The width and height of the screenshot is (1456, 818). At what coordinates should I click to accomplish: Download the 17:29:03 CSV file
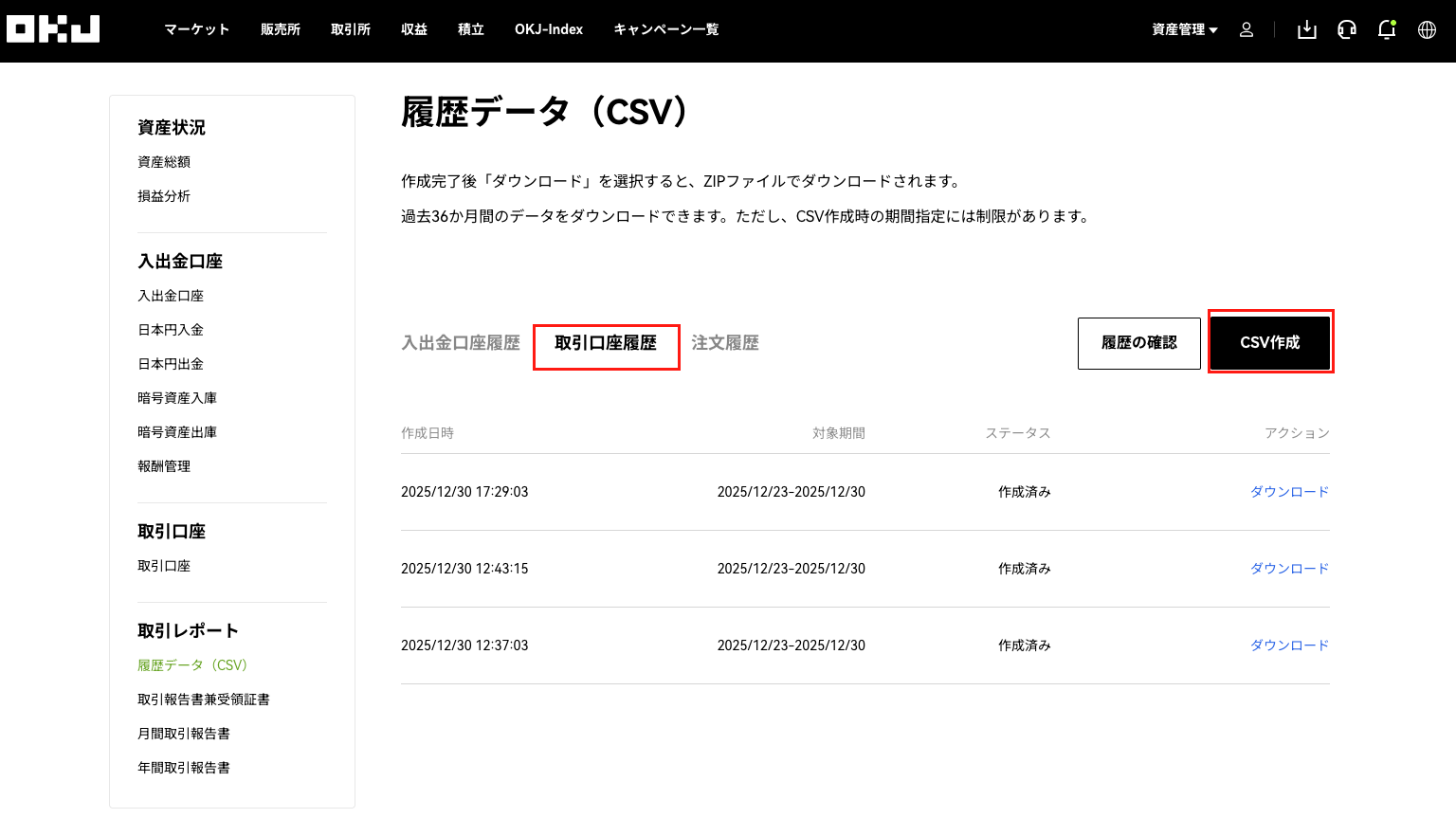click(x=1289, y=492)
